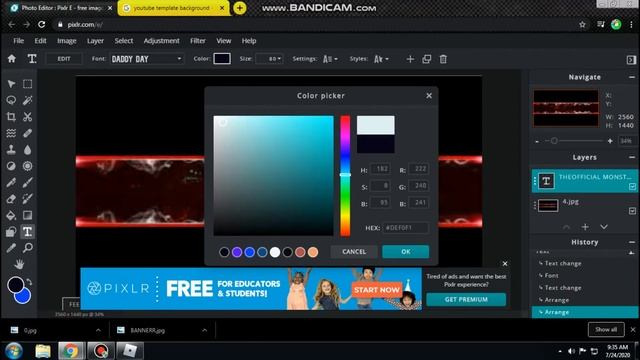Image resolution: width=640 pixels, height=360 pixels.
Task: Toggle visibility of the text layer
Action: click(x=632, y=187)
